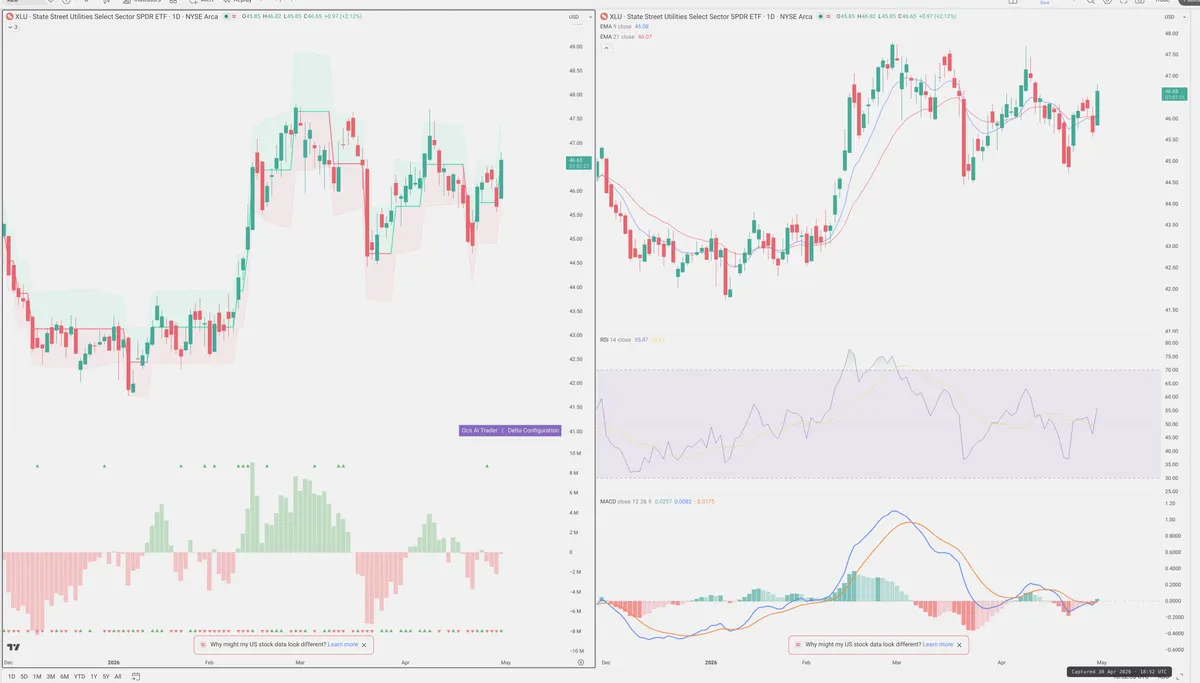Select the EMA 9 close legend entry
1200x683 pixels.
625,27
